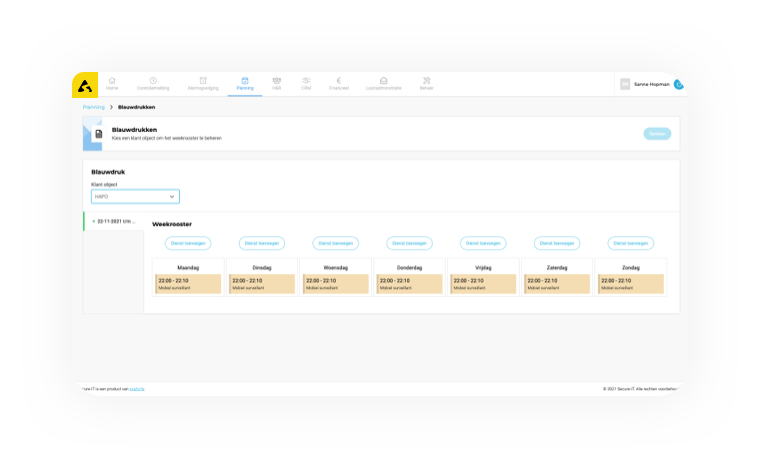Click the blue notification badge beside the username

click(679, 85)
